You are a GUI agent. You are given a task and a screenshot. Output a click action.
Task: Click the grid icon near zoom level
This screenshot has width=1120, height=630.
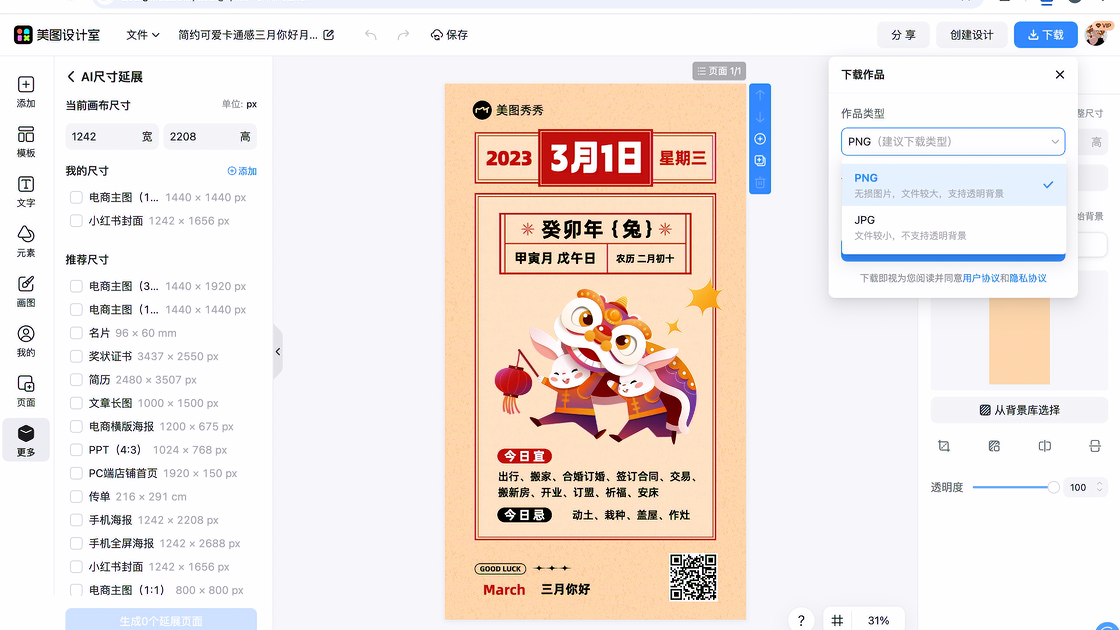coord(837,621)
